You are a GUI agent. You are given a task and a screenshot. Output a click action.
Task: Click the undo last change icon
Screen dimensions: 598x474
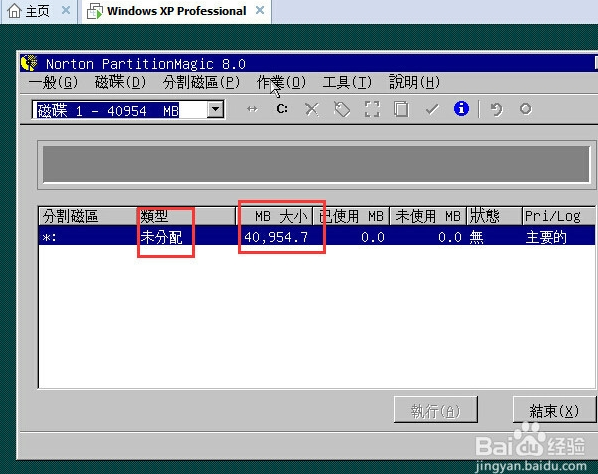[x=496, y=109]
